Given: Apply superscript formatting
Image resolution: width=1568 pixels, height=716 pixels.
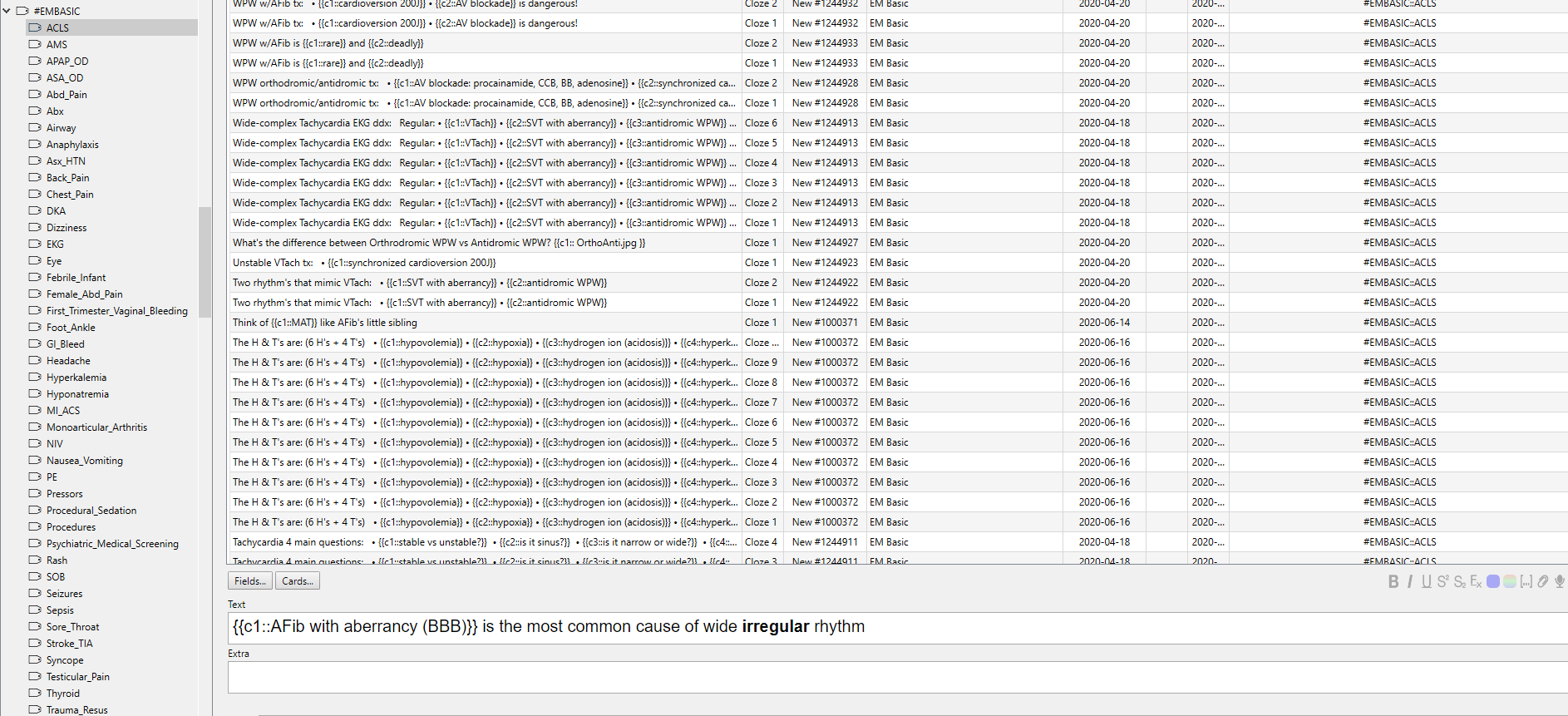Looking at the screenshot, I should coord(1443,581).
